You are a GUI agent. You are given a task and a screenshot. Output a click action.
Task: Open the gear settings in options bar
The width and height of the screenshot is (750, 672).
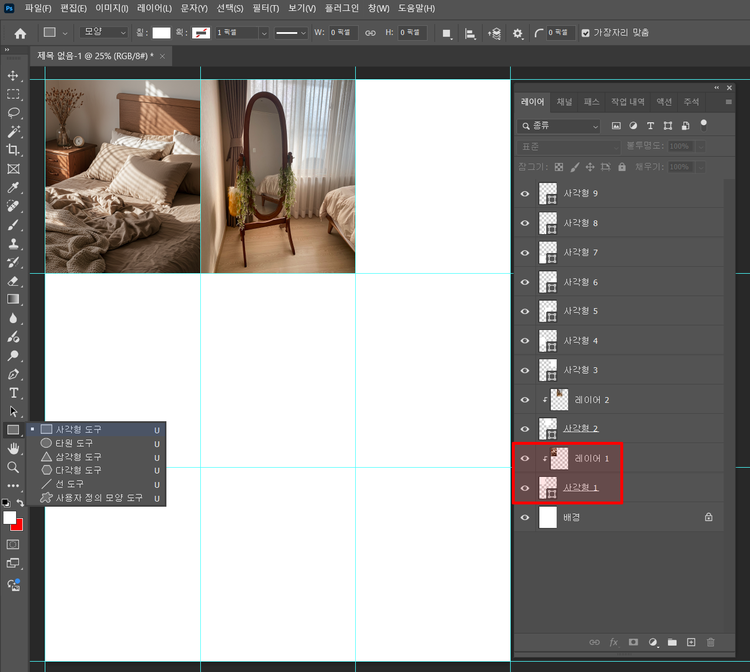pyautogui.click(x=518, y=33)
